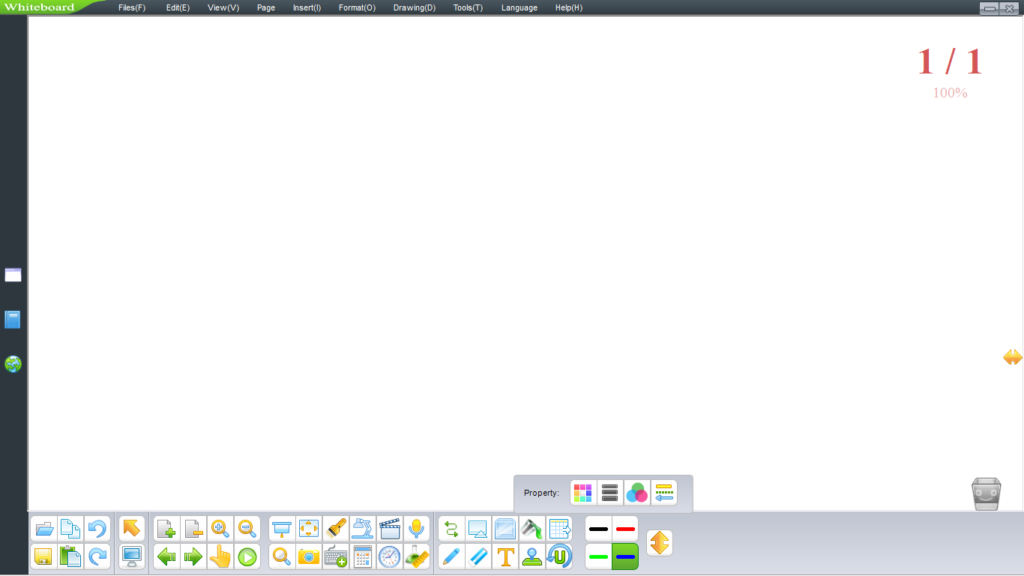Click the desk lamp icon

click(x=362, y=528)
